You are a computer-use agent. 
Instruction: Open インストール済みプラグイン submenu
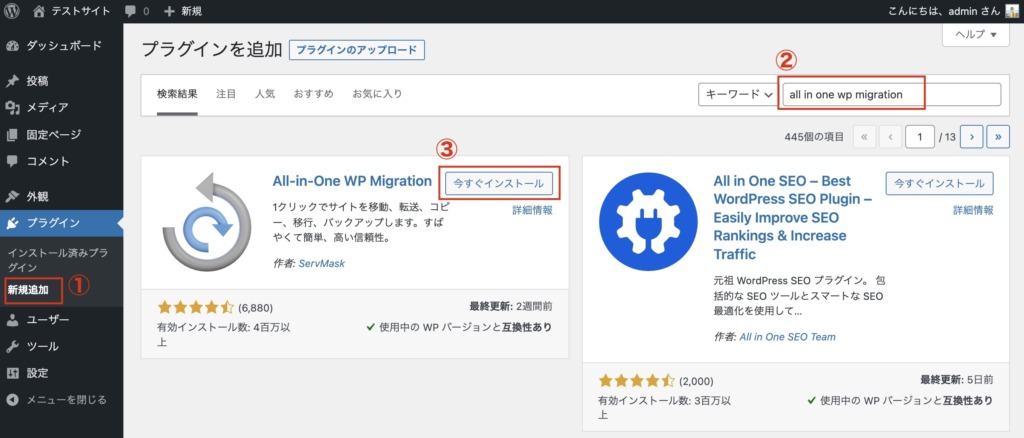(58, 259)
